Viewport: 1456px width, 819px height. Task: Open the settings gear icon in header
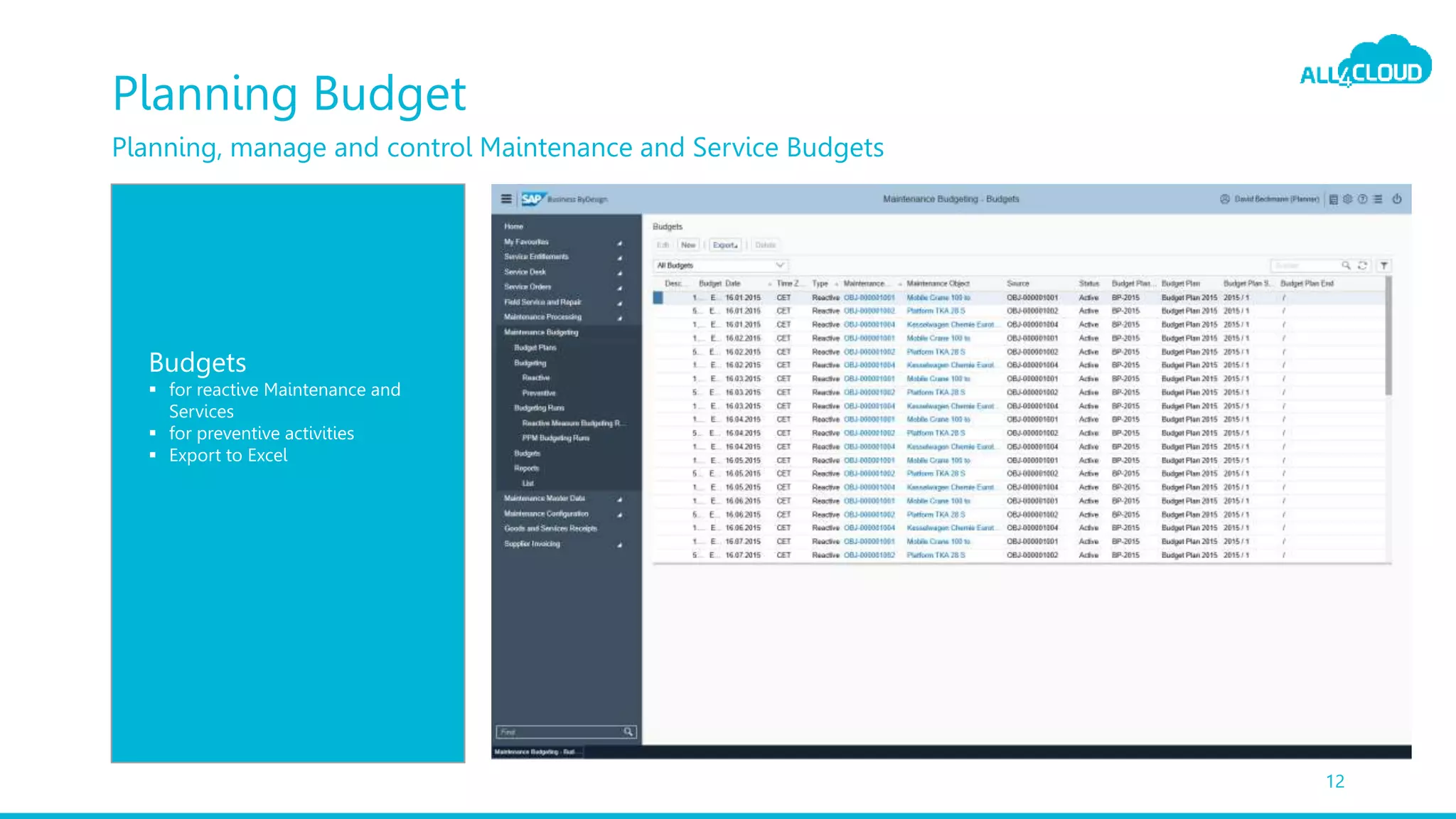(x=1348, y=199)
